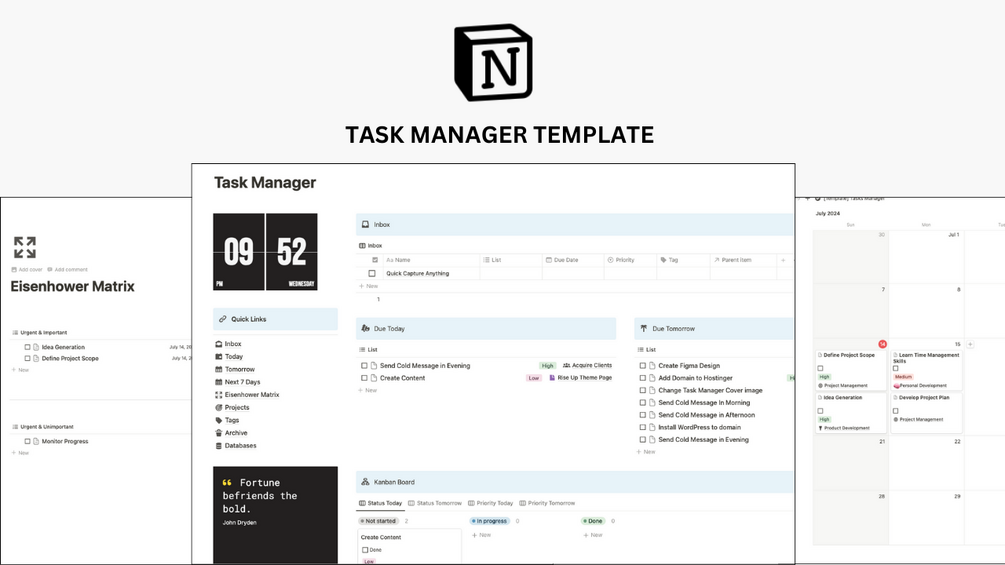Check the Quick Capture Anything checkbox
The image size is (1005, 565).
coord(372,274)
